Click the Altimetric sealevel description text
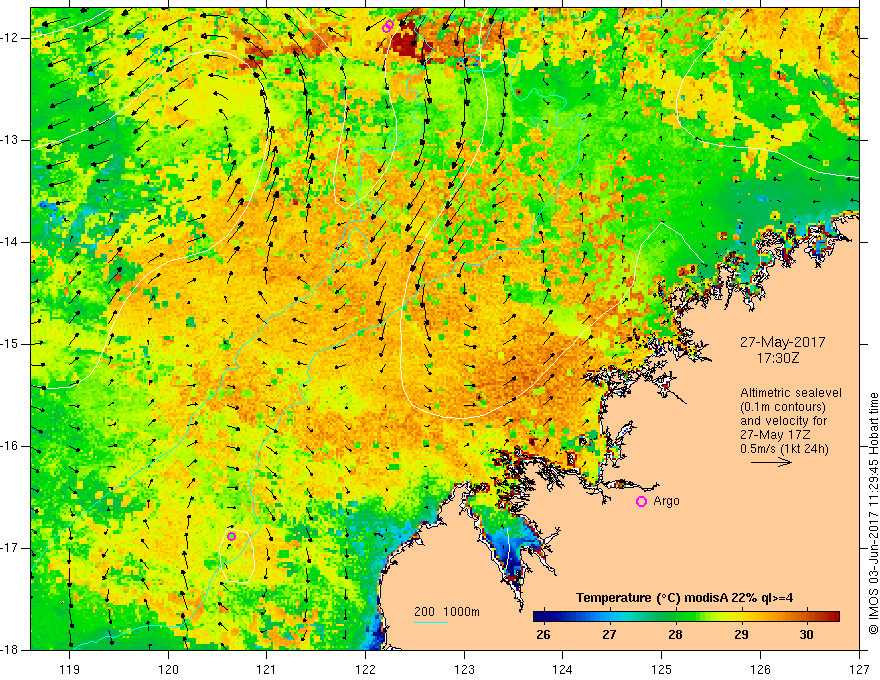The width and height of the screenshot is (880, 680). click(x=790, y=420)
